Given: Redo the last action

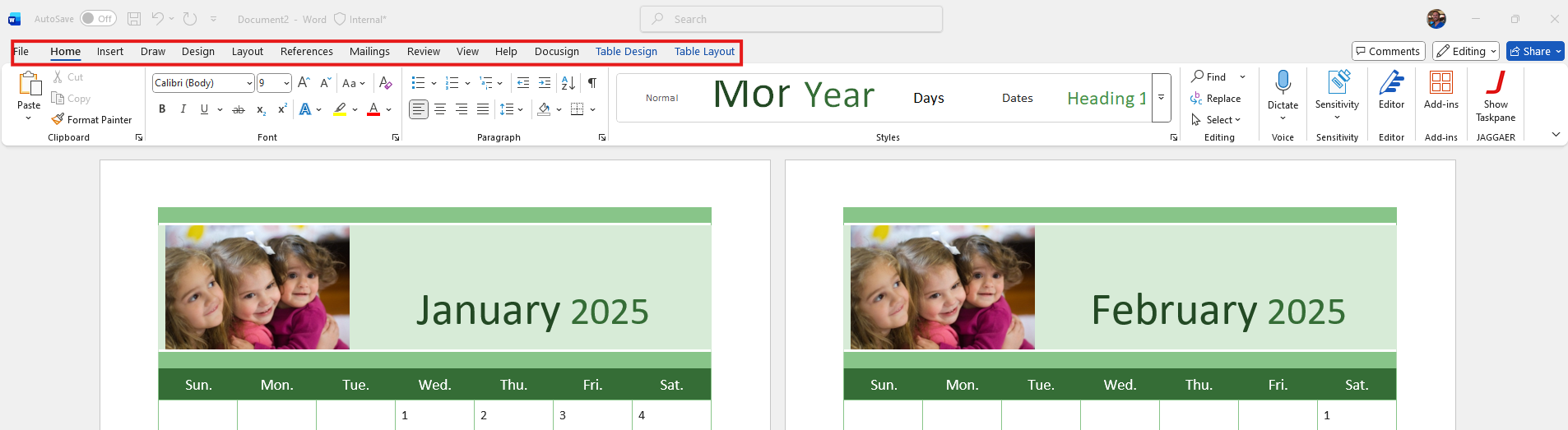Looking at the screenshot, I should 190,19.
